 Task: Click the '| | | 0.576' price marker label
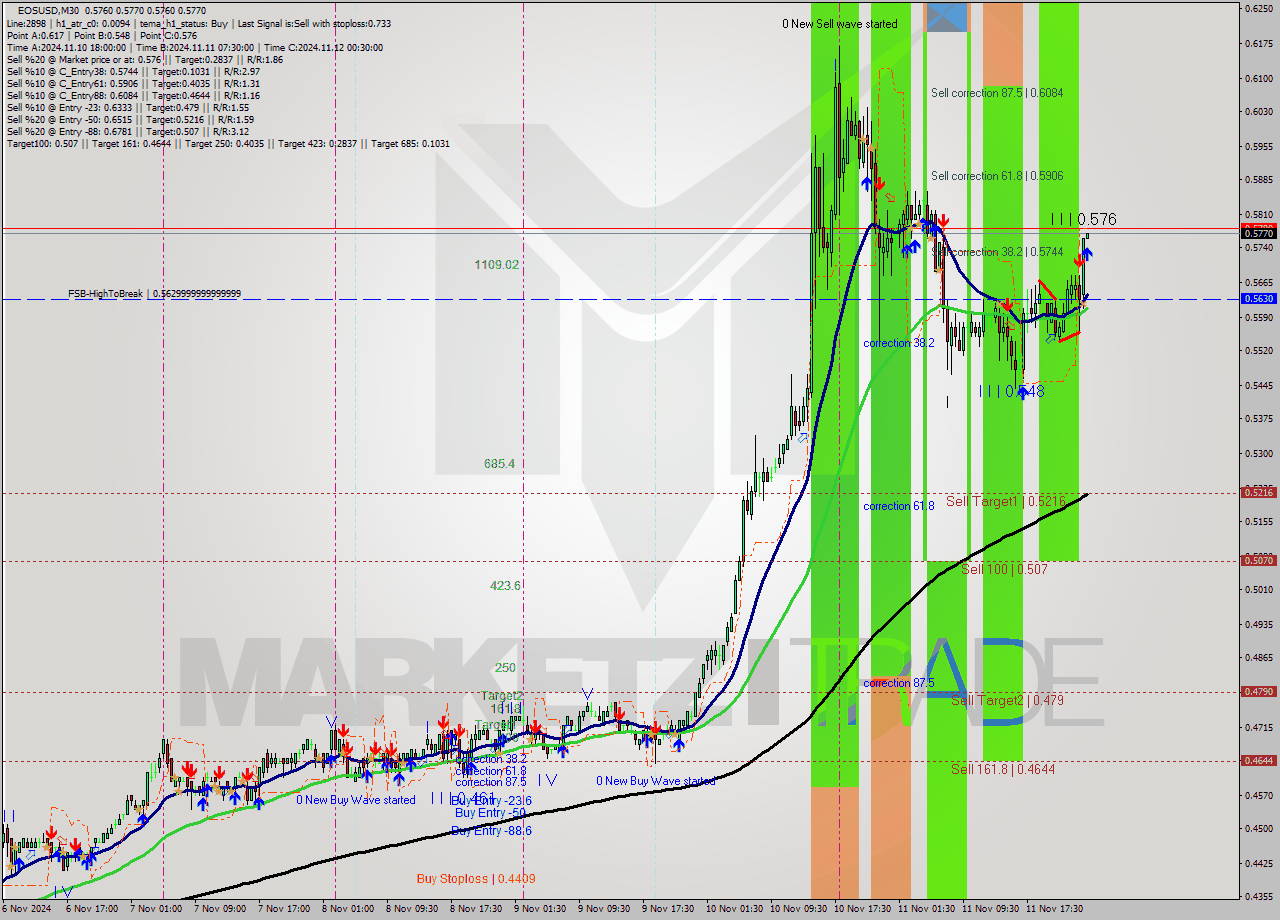click(x=1083, y=219)
